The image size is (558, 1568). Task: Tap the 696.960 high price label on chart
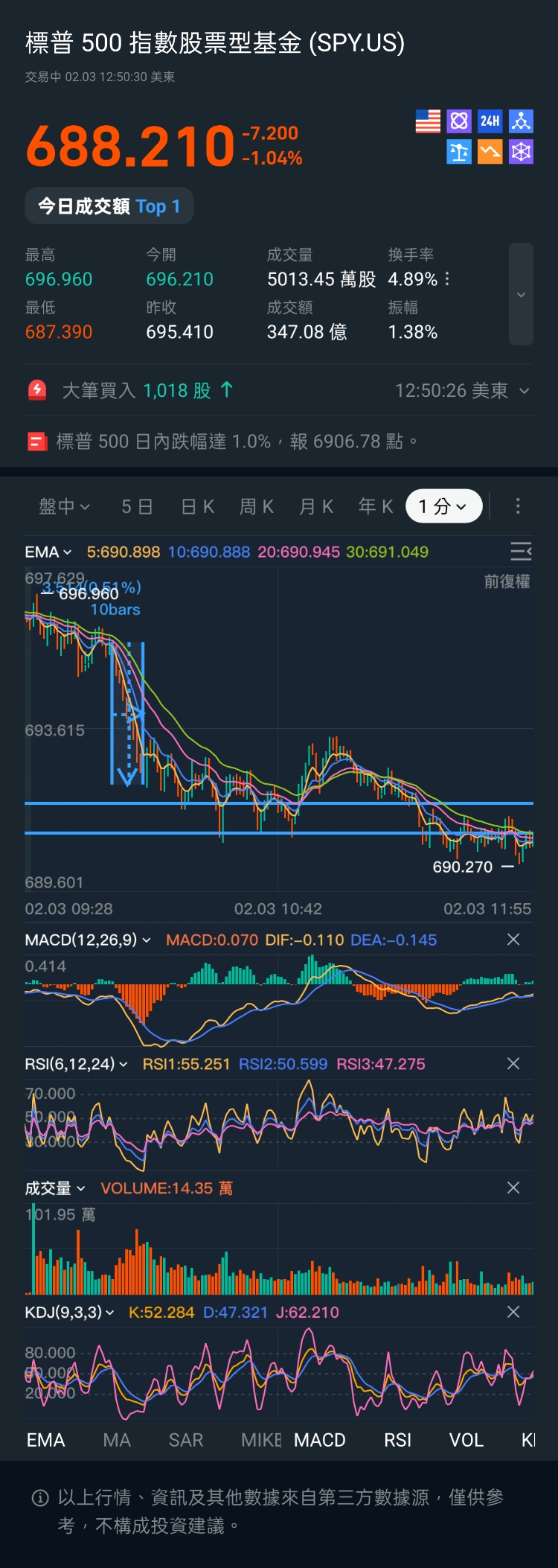(x=89, y=593)
